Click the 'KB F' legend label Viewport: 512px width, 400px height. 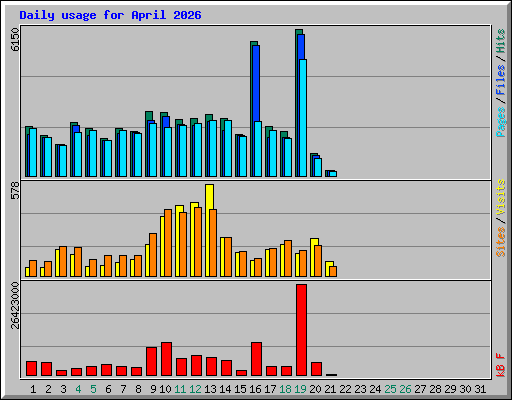[x=500, y=365]
